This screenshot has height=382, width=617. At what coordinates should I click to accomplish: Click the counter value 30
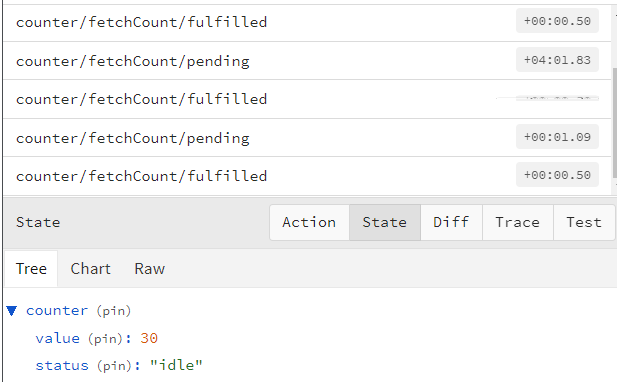click(149, 338)
